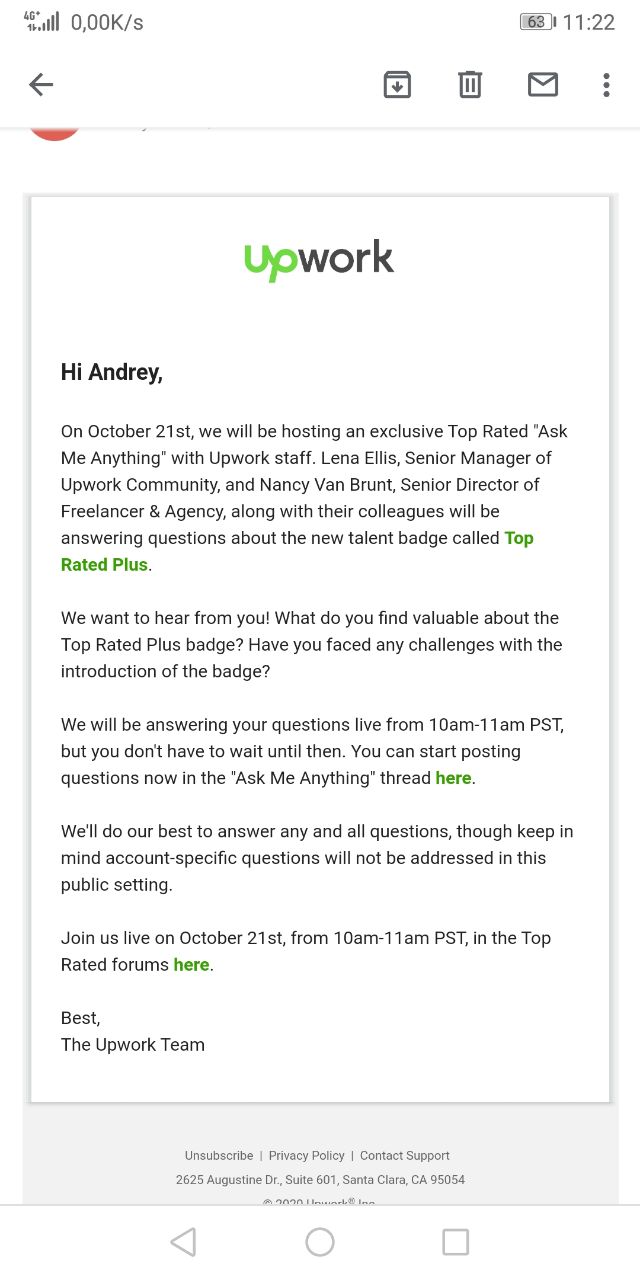Tap the battery indicator in status bar
The image size is (640, 1280).
pos(538,22)
